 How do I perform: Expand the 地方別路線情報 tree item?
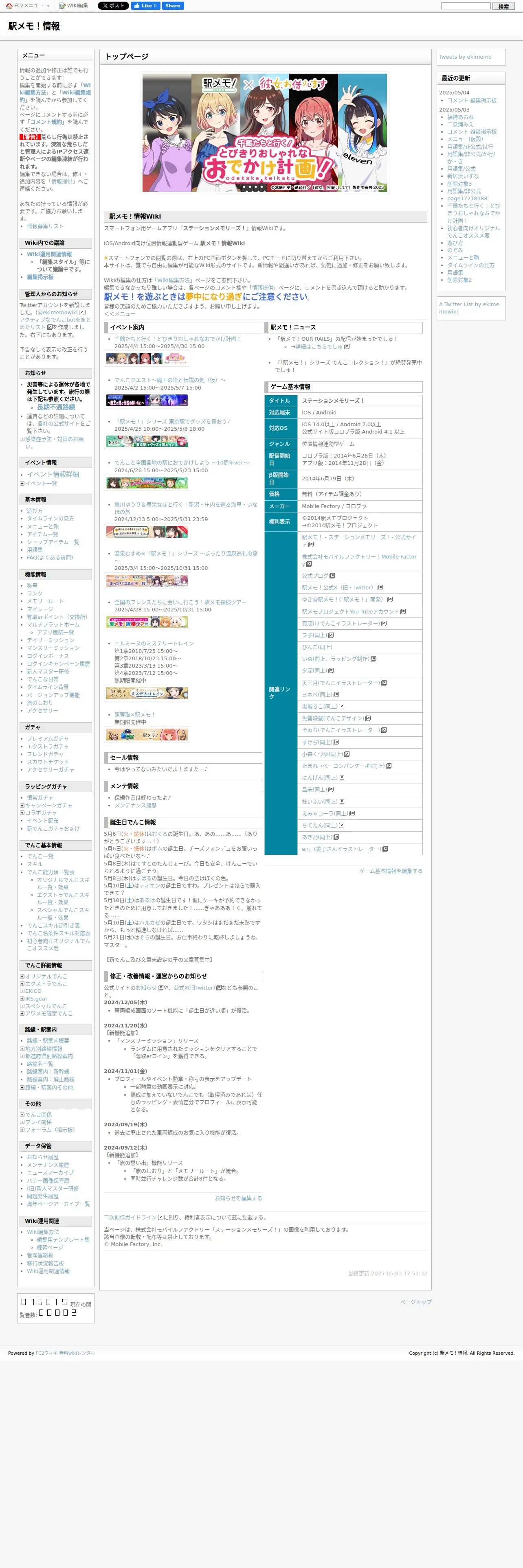coord(22,1049)
